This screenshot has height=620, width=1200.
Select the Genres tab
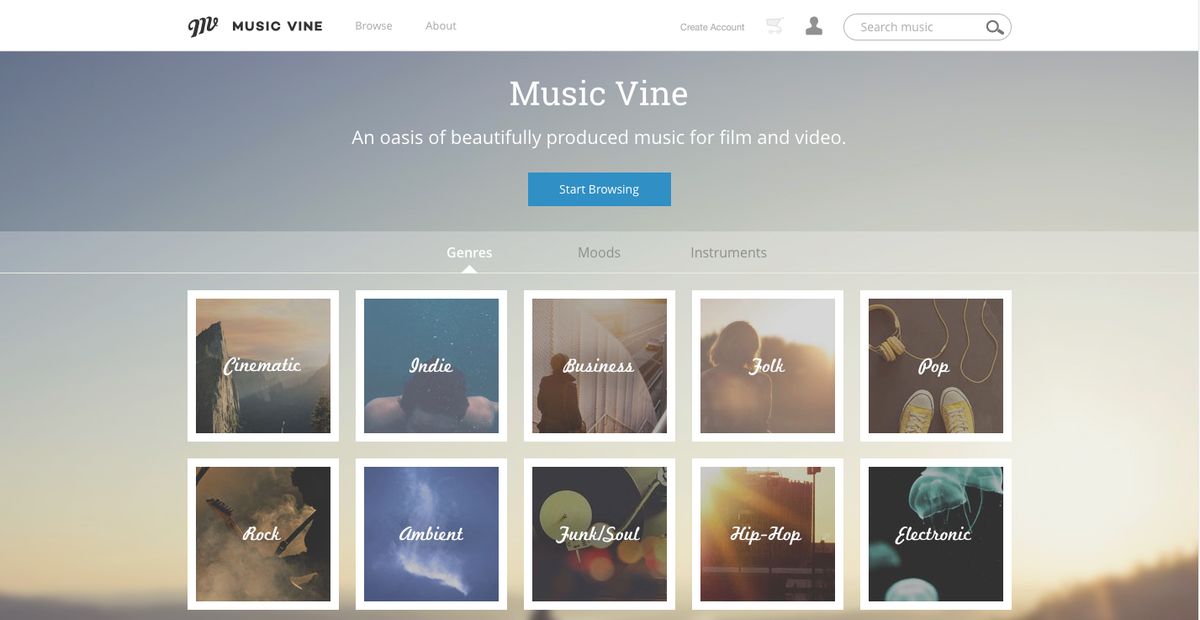469,252
